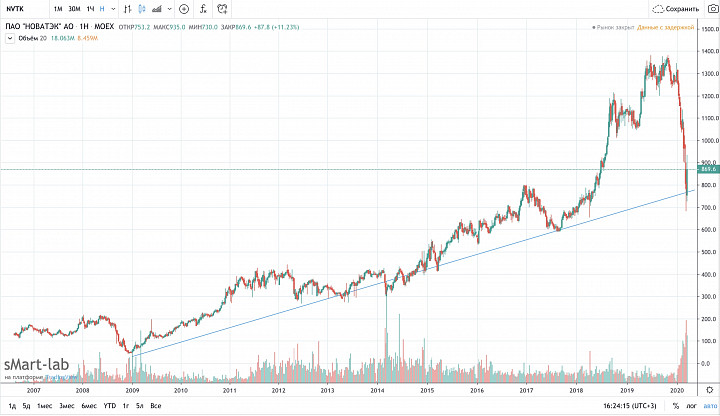Image resolution: width=720 pixels, height=416 pixels.
Task: Collapse the Объём indicator legend arrow
Action: [10, 39]
